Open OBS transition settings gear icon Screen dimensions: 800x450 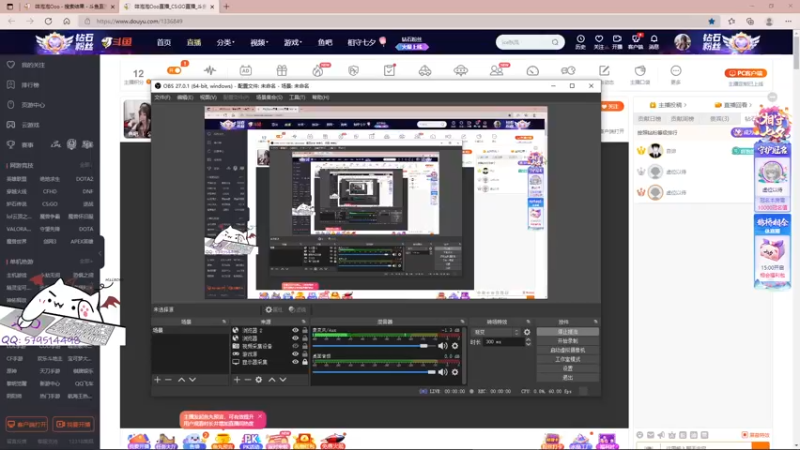tap(527, 332)
